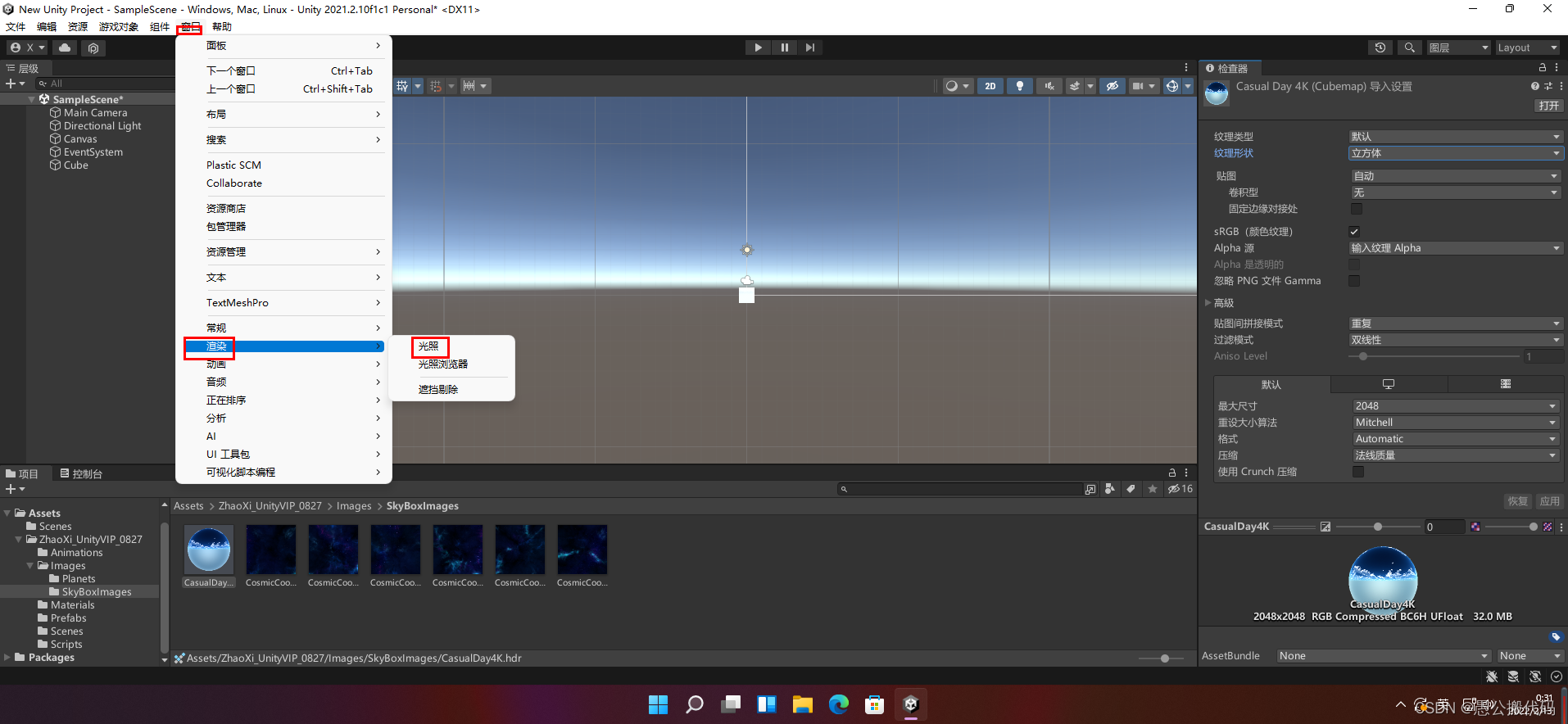This screenshot has width=1568, height=724.
Task: Open the 纹理形状 dropdown showing 立方体
Action: click(x=1455, y=153)
